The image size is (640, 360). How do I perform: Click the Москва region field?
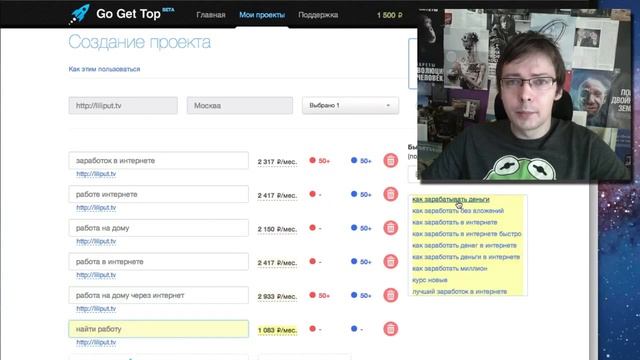(x=240, y=105)
